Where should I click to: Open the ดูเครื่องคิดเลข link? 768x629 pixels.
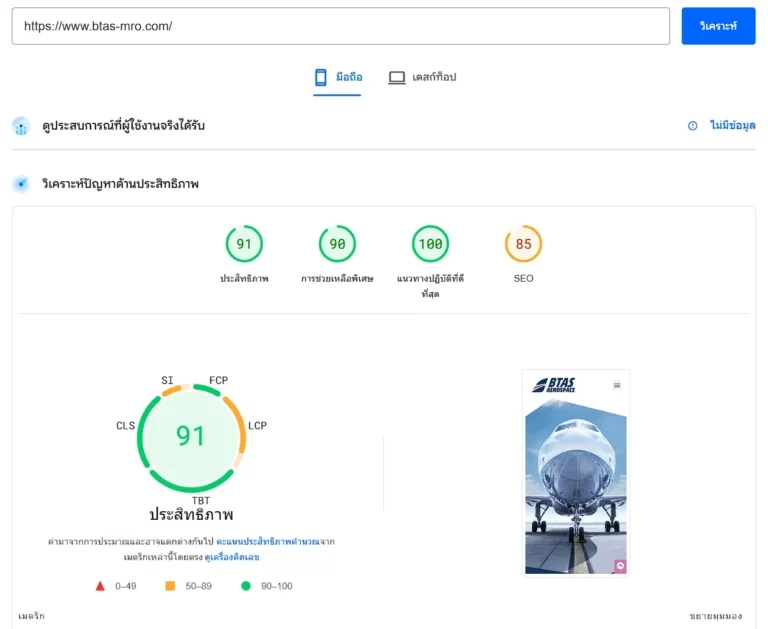(232, 557)
